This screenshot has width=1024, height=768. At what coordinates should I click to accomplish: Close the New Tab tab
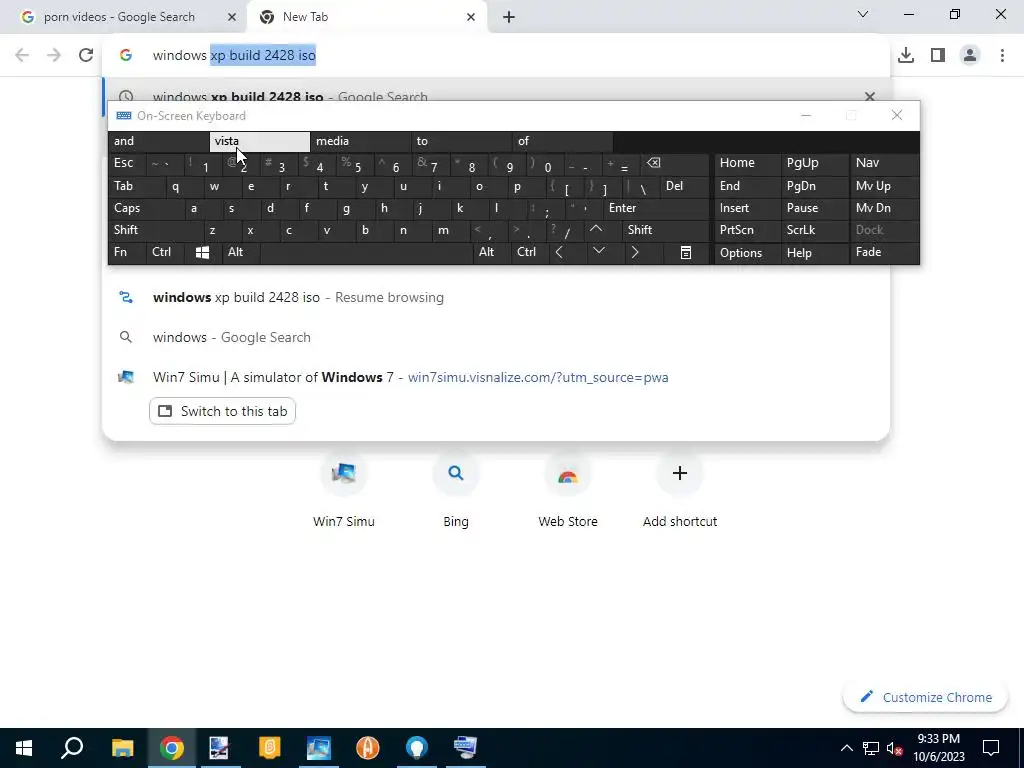(471, 17)
